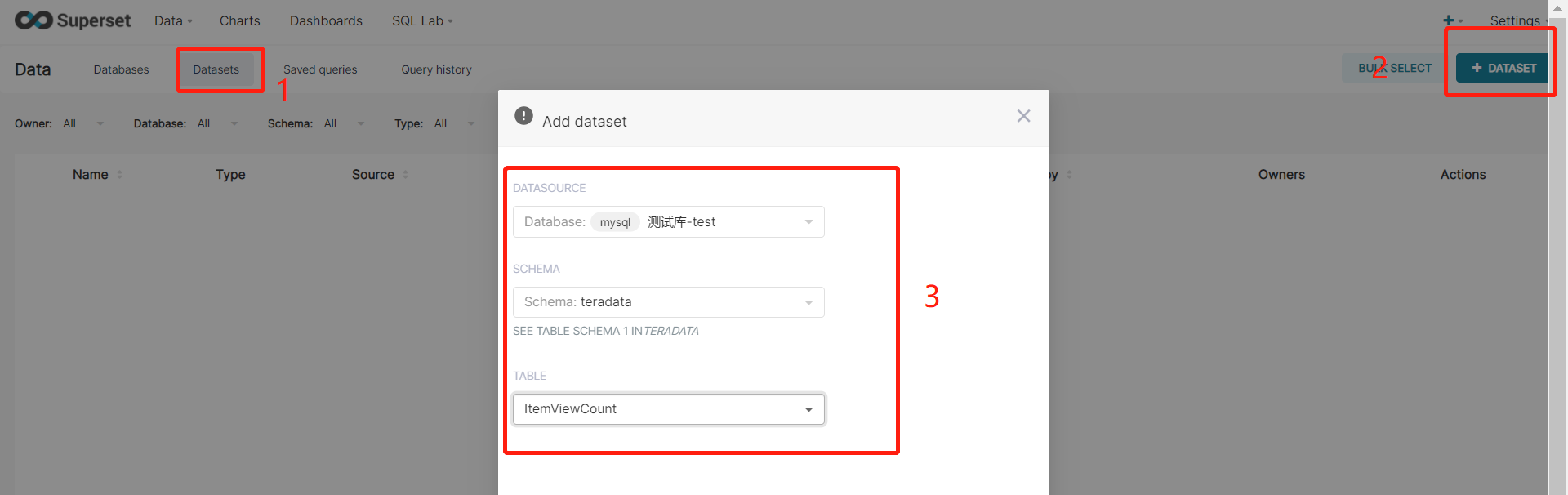Switch to the Databases tab
Image resolution: width=1568 pixels, height=495 pixels.
[x=121, y=69]
